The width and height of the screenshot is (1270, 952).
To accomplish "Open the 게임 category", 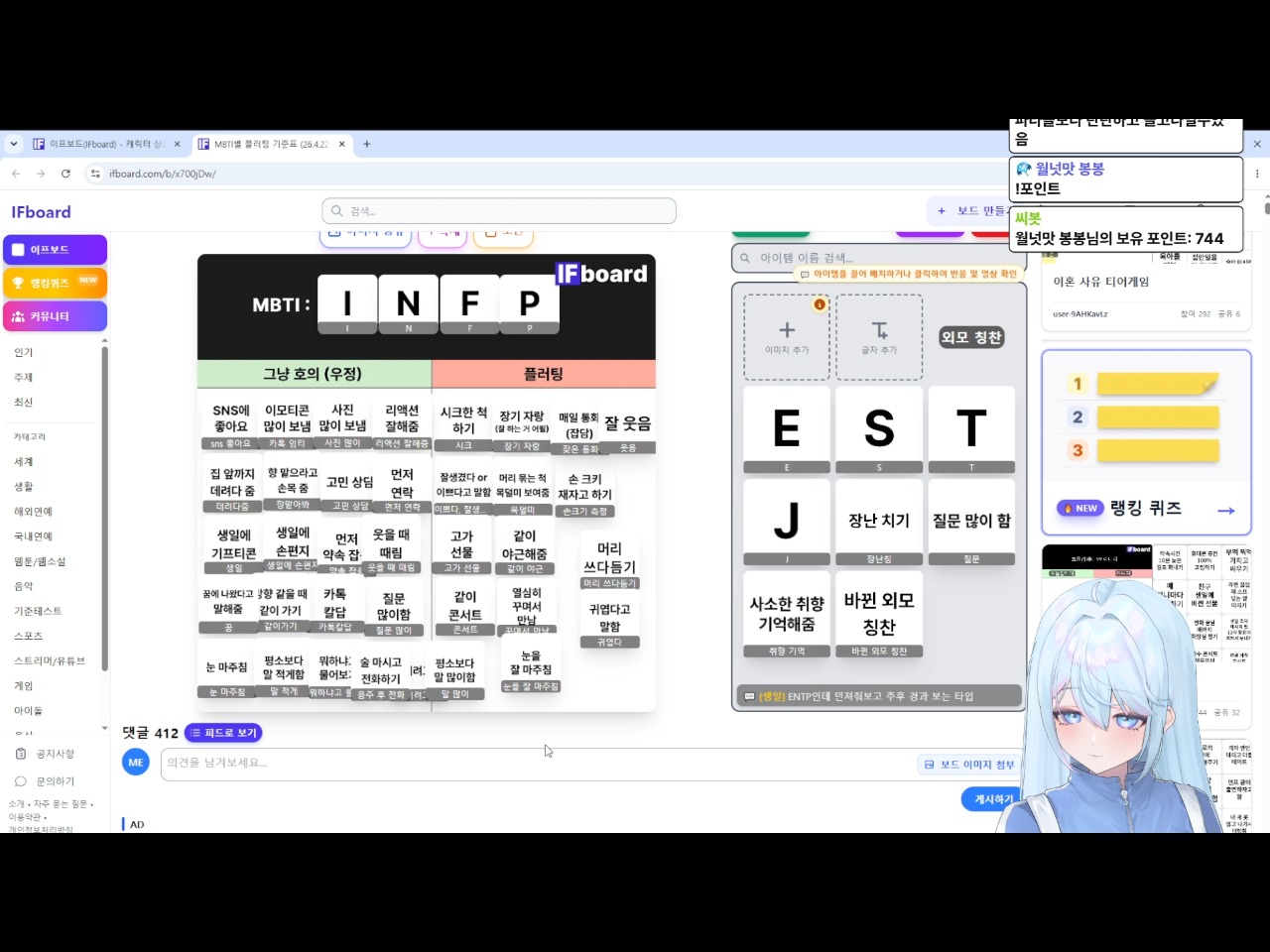I will [24, 685].
